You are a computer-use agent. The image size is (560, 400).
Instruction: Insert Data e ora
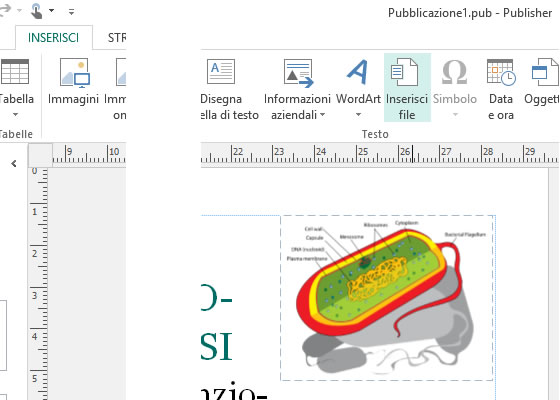pos(501,89)
